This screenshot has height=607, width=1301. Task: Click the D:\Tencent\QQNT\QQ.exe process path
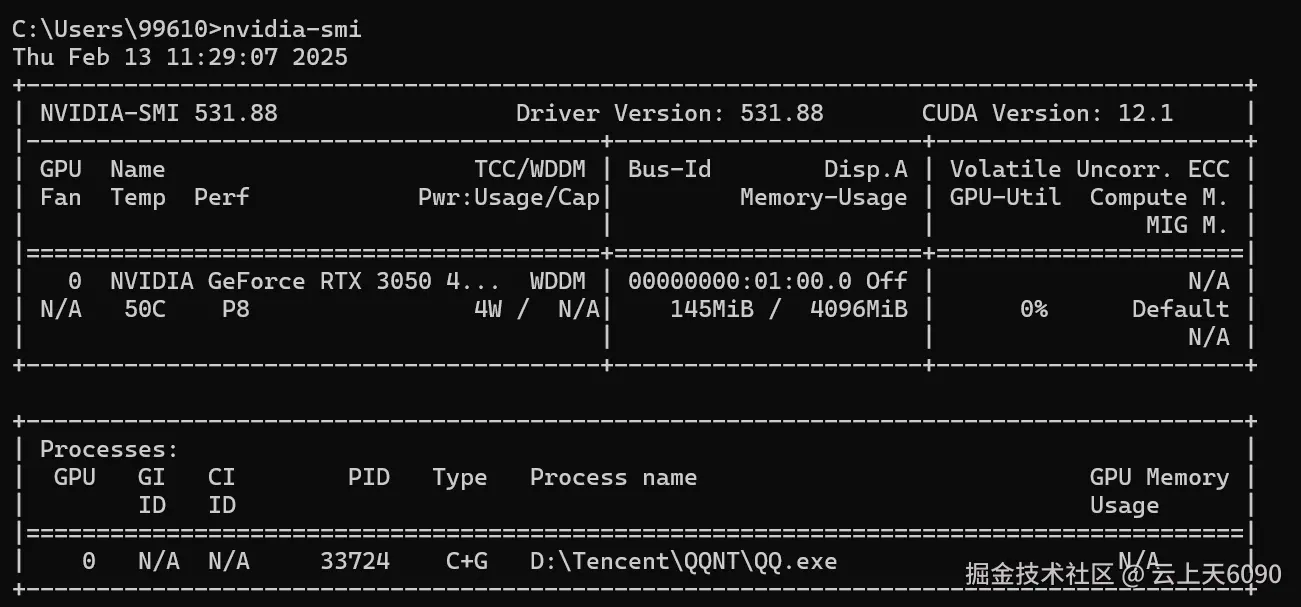click(x=683, y=562)
